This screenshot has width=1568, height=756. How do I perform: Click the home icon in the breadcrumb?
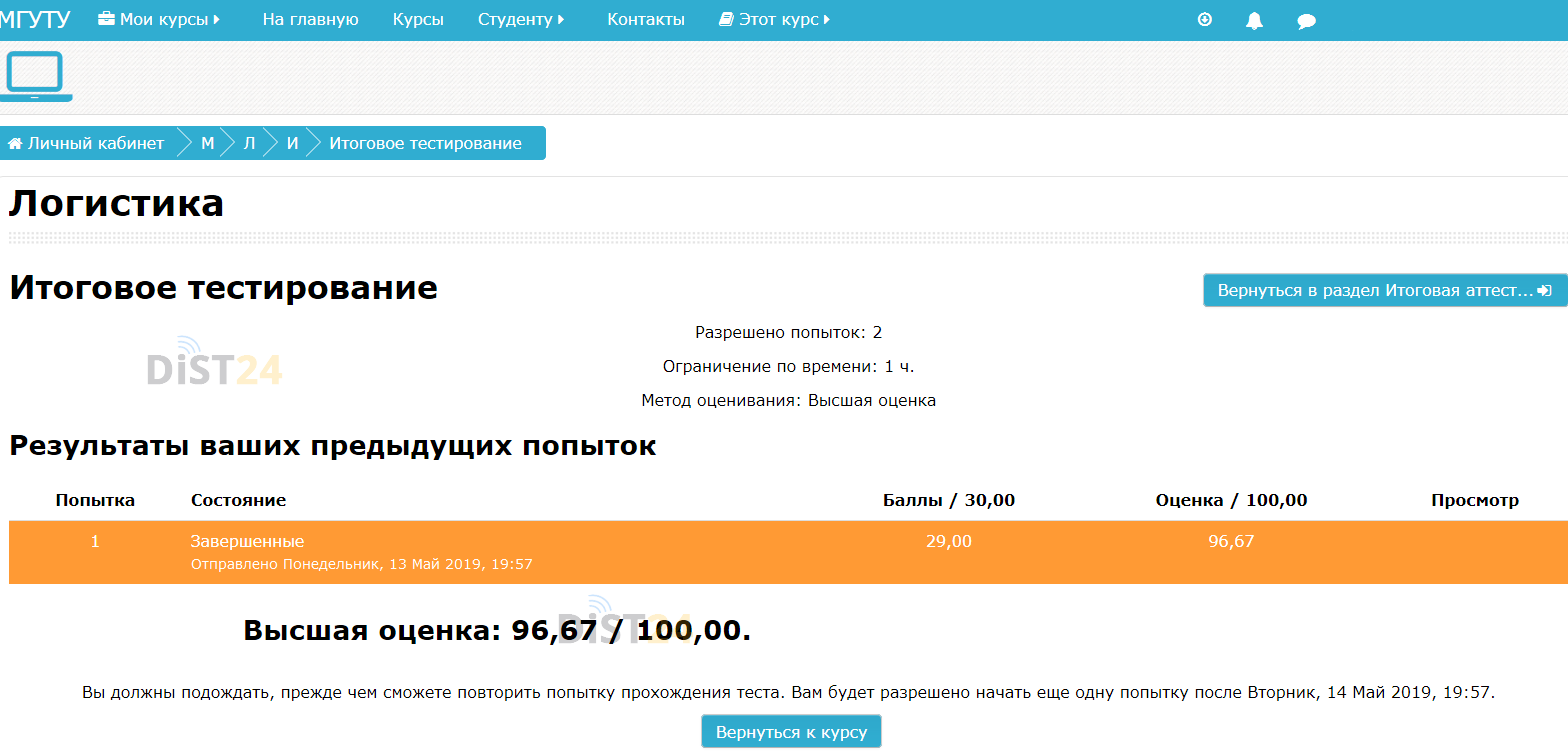15,144
